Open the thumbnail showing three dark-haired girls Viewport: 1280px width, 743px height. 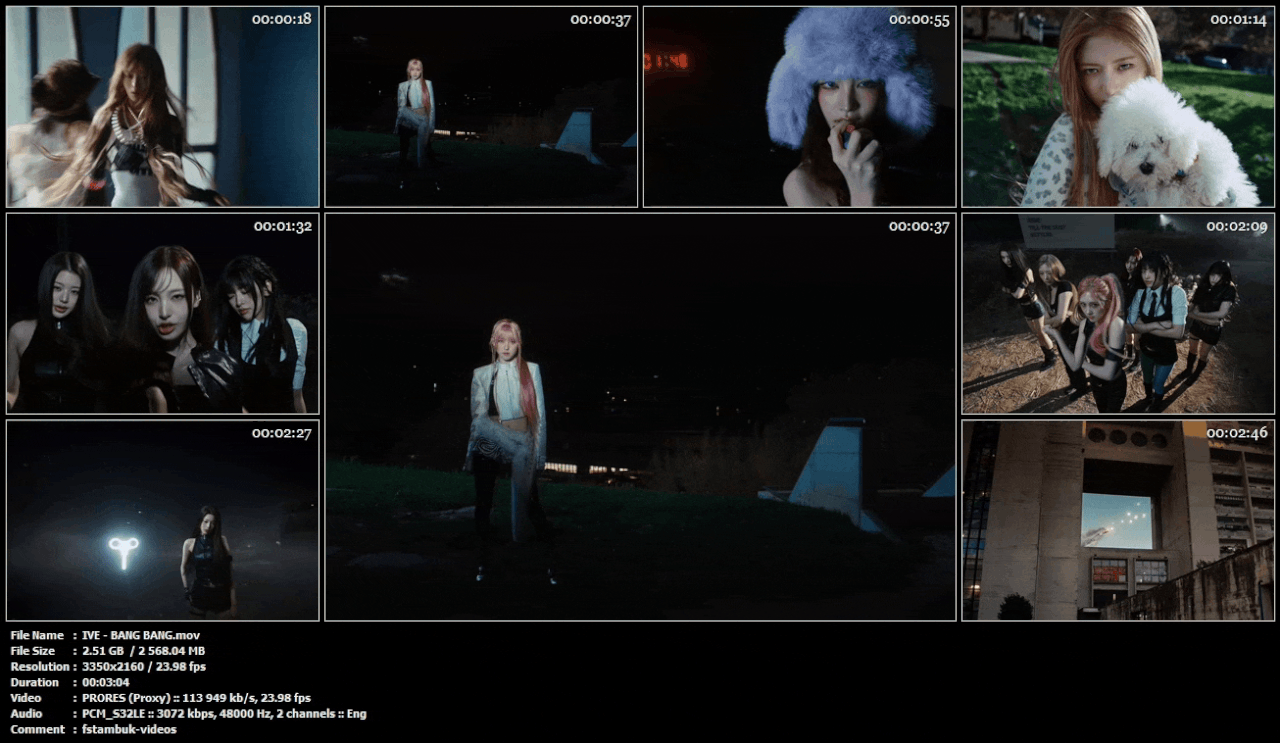click(x=163, y=314)
